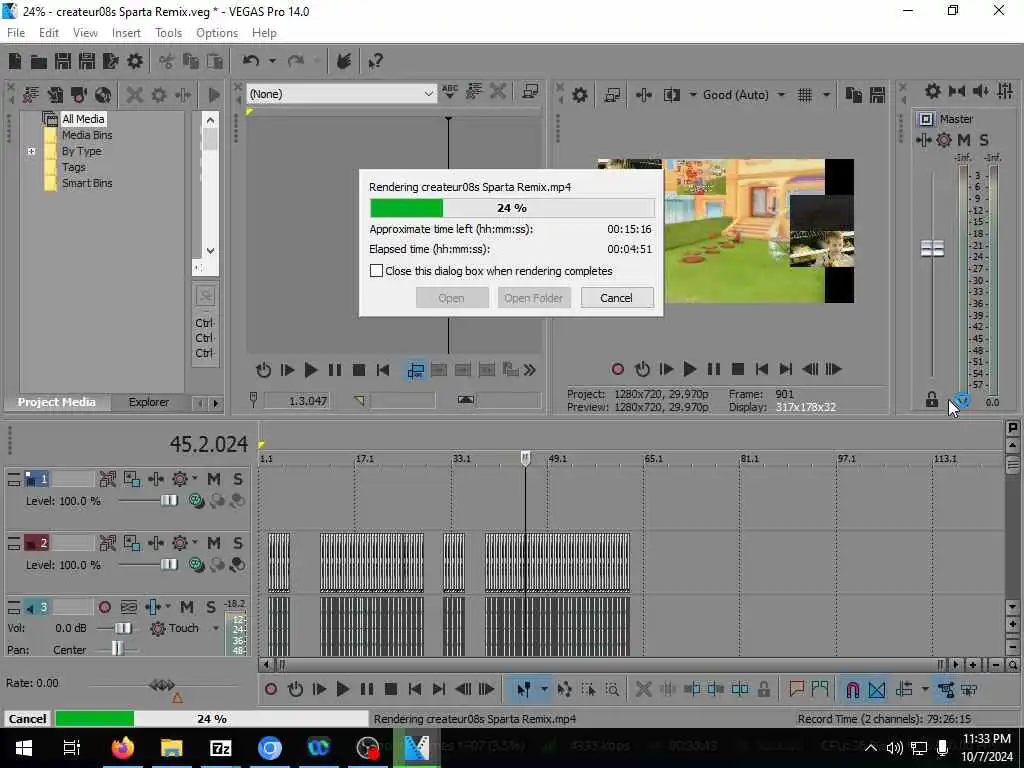Toggle Solo on audio track 3
Screen dimensions: 1024x768
210,607
